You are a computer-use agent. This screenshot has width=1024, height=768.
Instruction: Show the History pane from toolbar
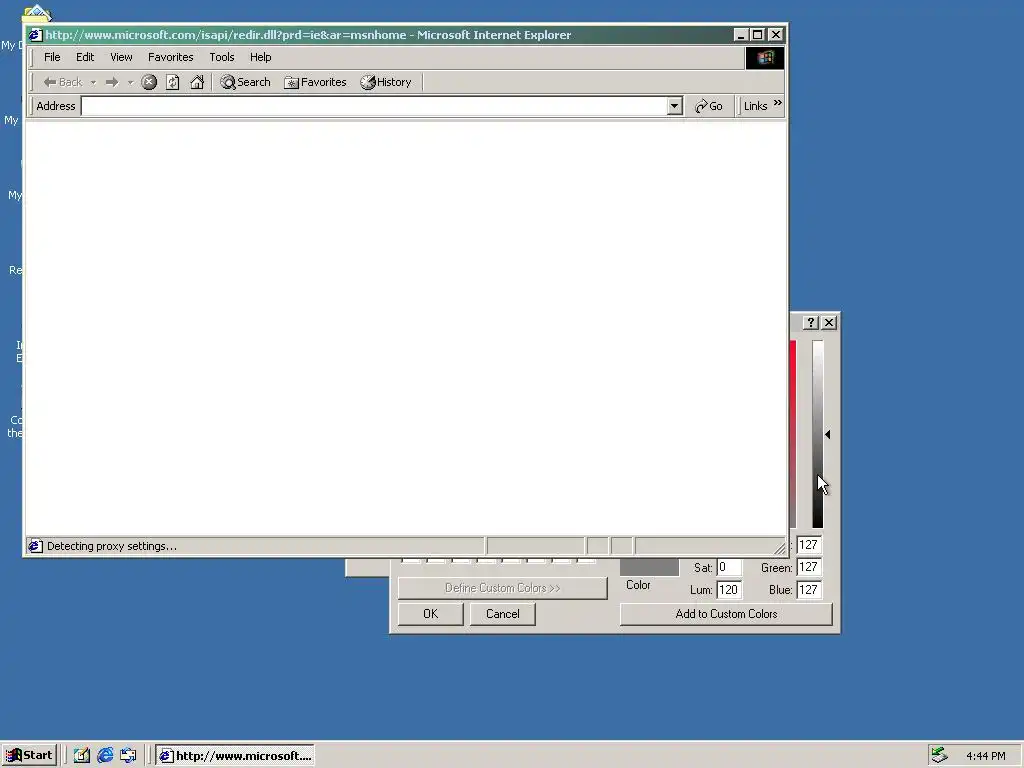pyautogui.click(x=386, y=82)
